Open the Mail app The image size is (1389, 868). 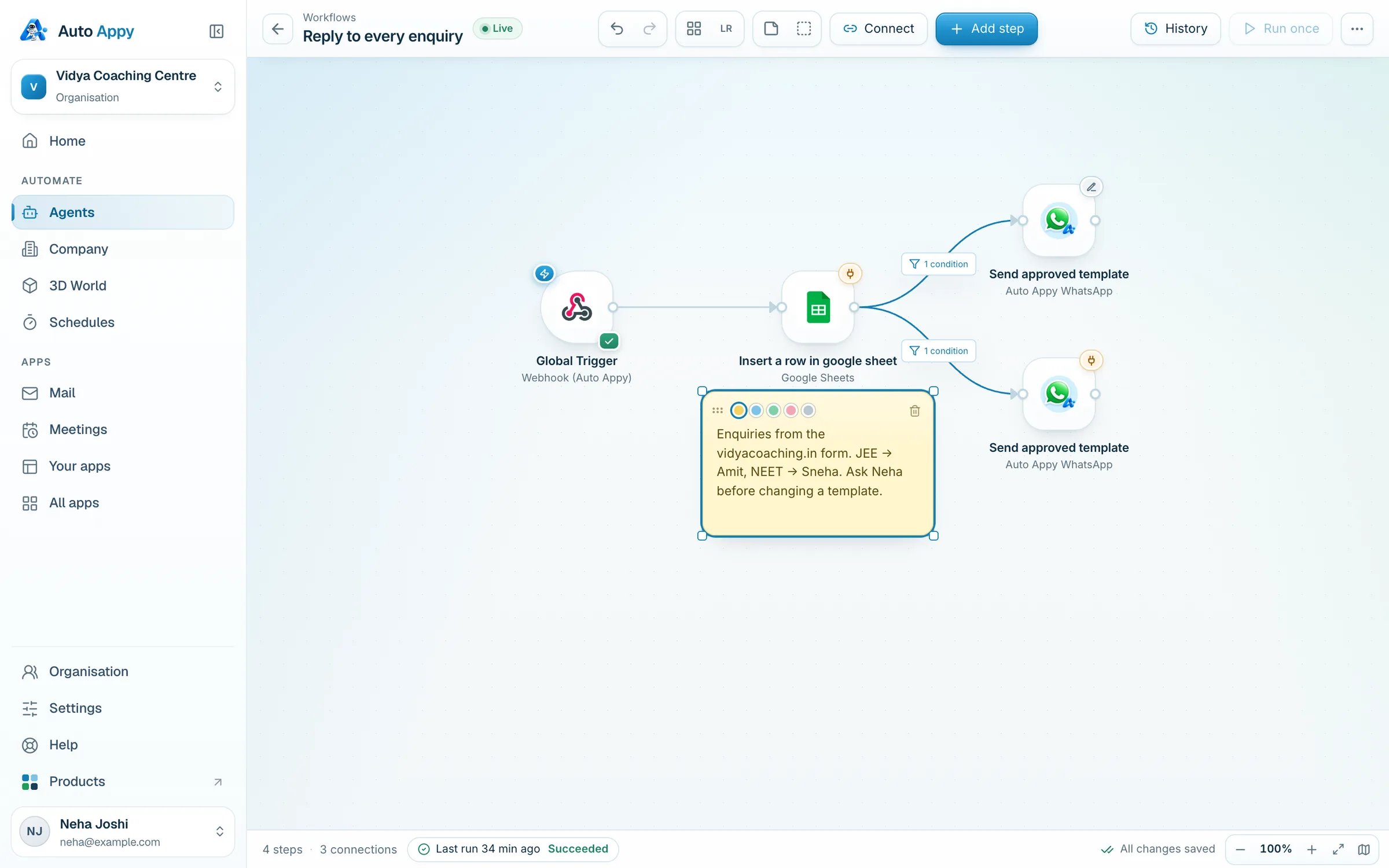click(123, 393)
